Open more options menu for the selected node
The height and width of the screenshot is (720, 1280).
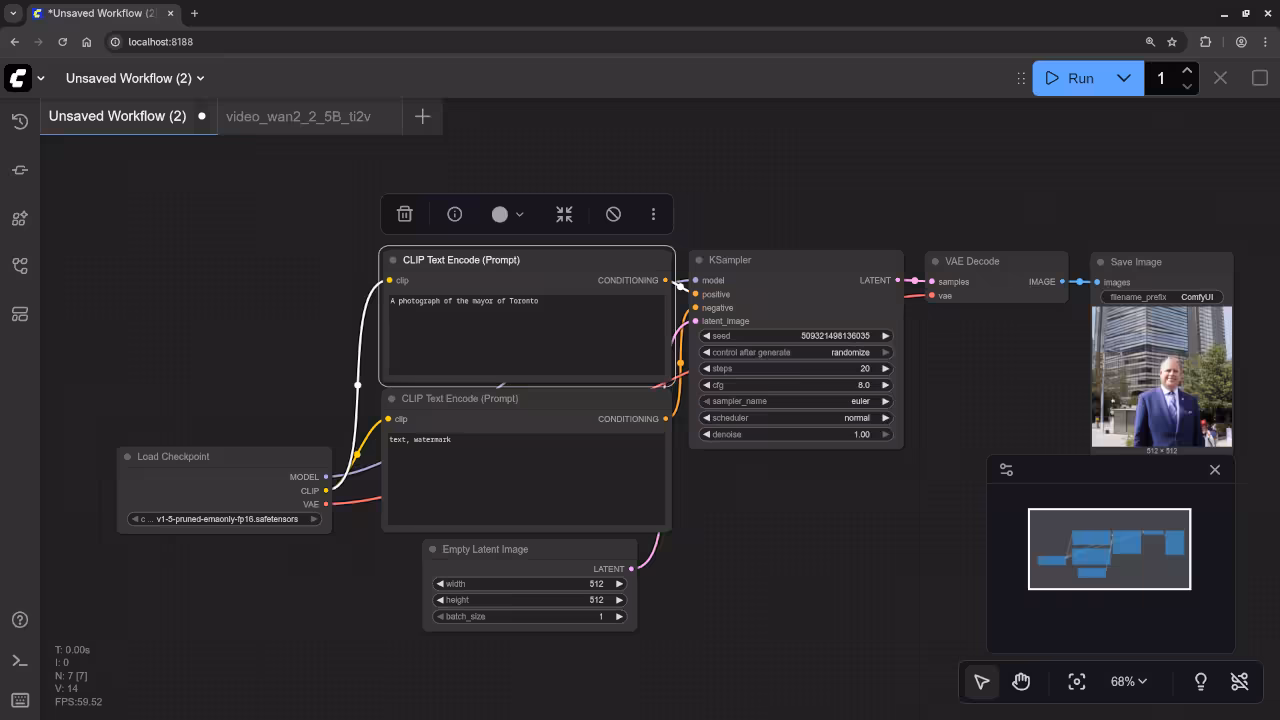653,214
